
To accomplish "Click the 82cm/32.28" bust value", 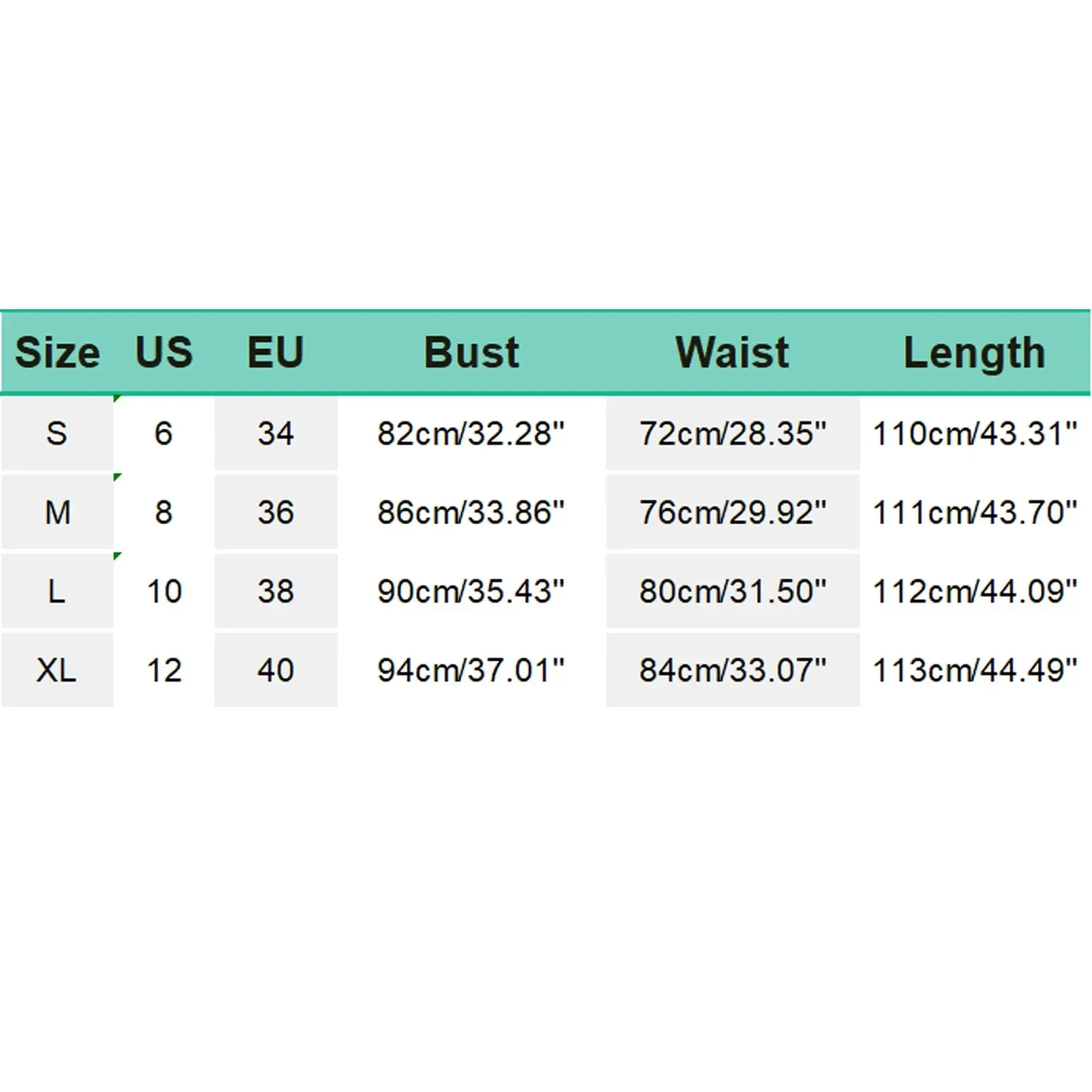I will click(471, 433).
